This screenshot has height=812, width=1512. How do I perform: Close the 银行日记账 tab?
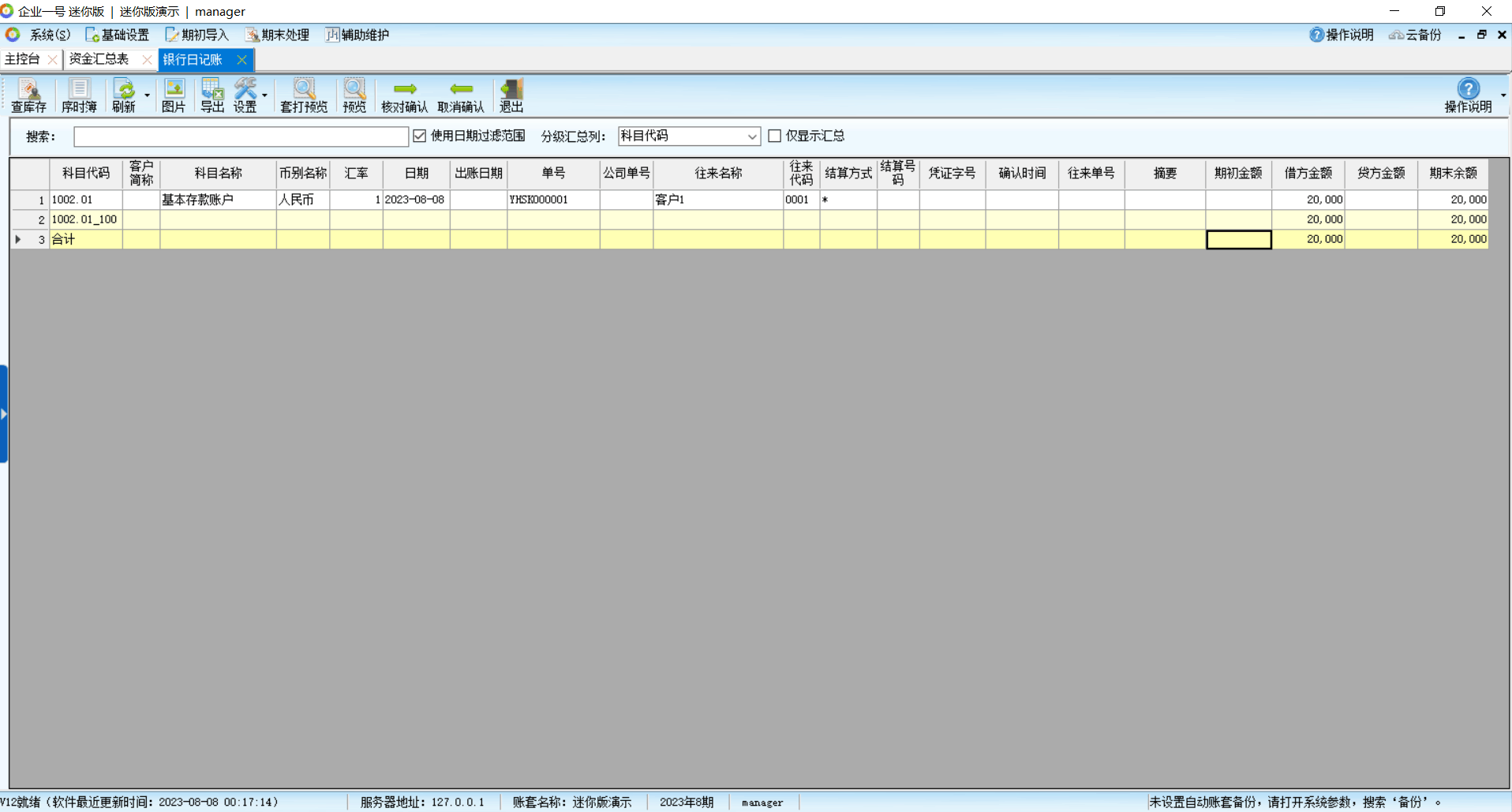[242, 60]
